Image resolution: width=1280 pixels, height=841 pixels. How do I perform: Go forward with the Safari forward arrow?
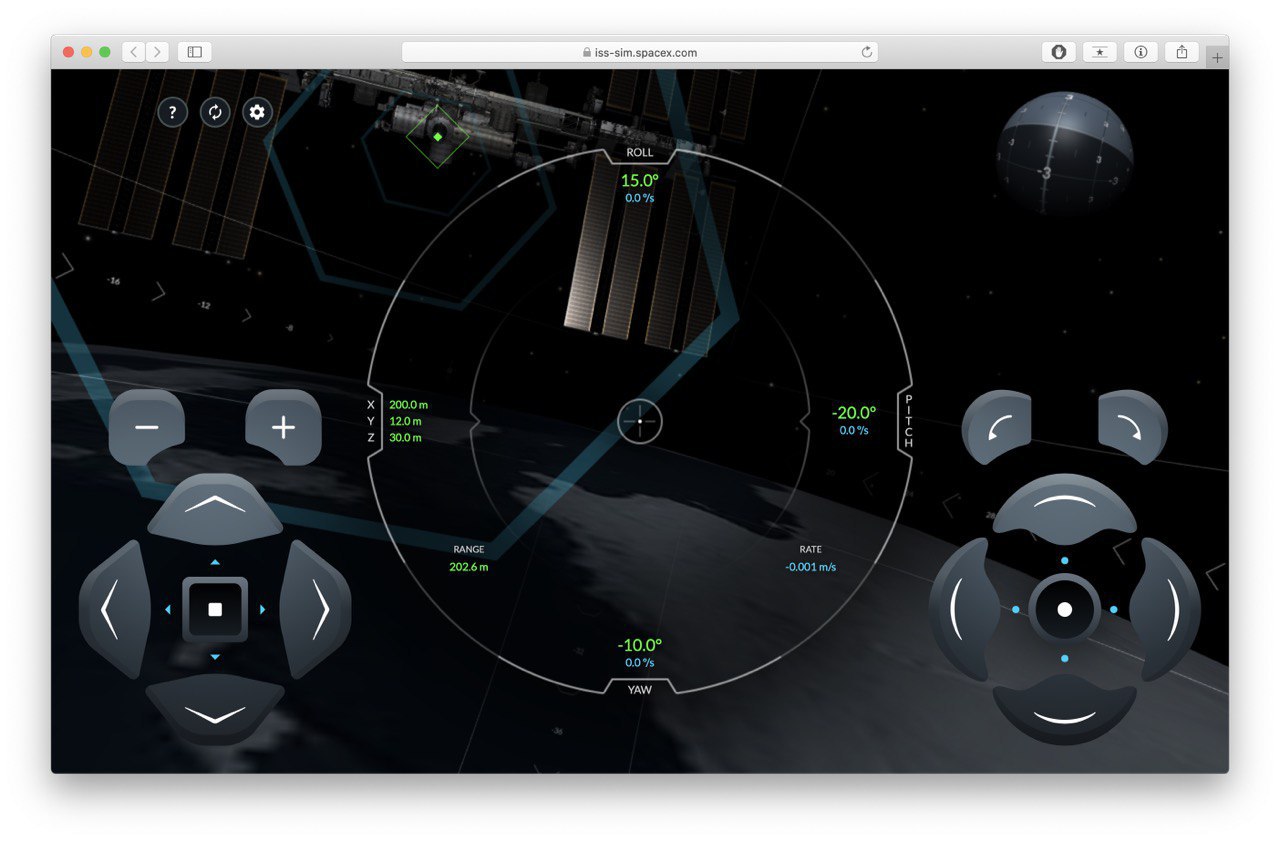[157, 52]
